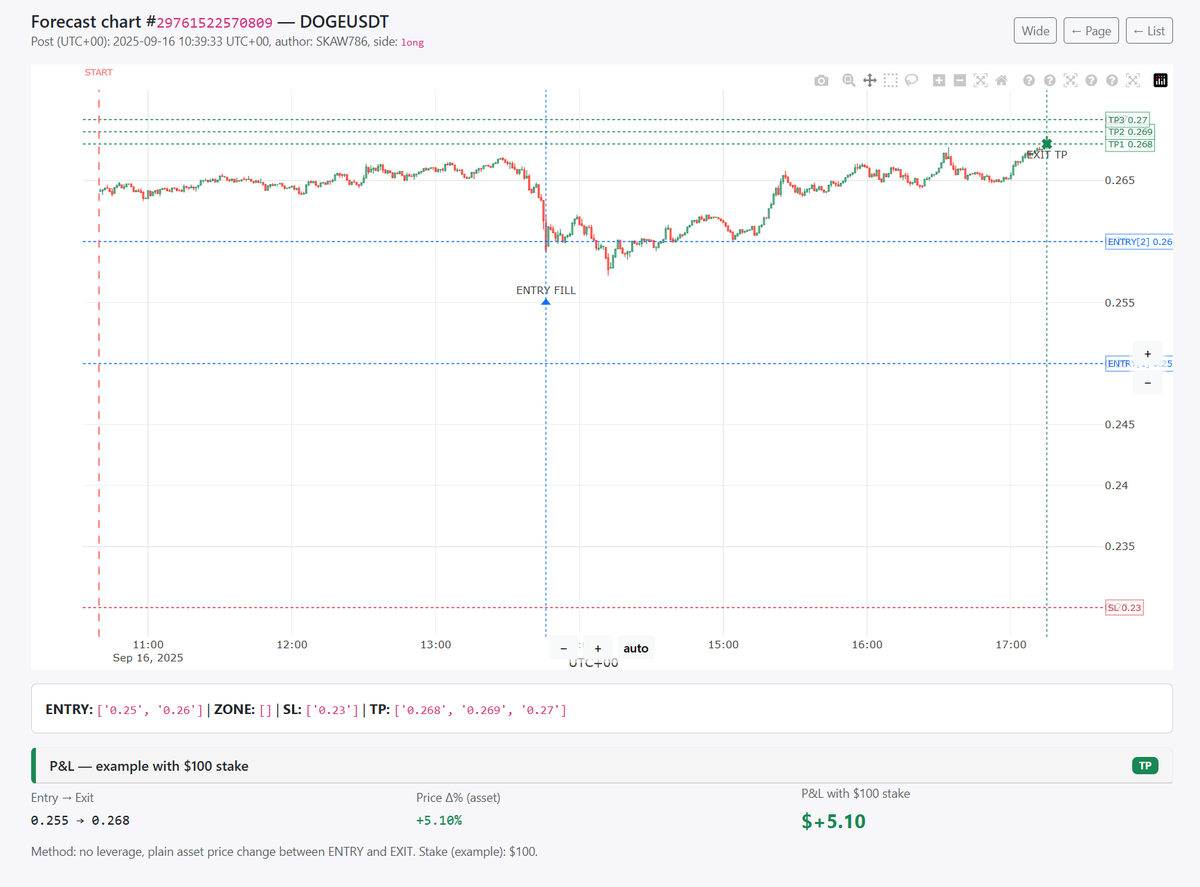Click the TP1 0.268 level label
The width and height of the screenshot is (1200, 887).
click(x=1130, y=144)
